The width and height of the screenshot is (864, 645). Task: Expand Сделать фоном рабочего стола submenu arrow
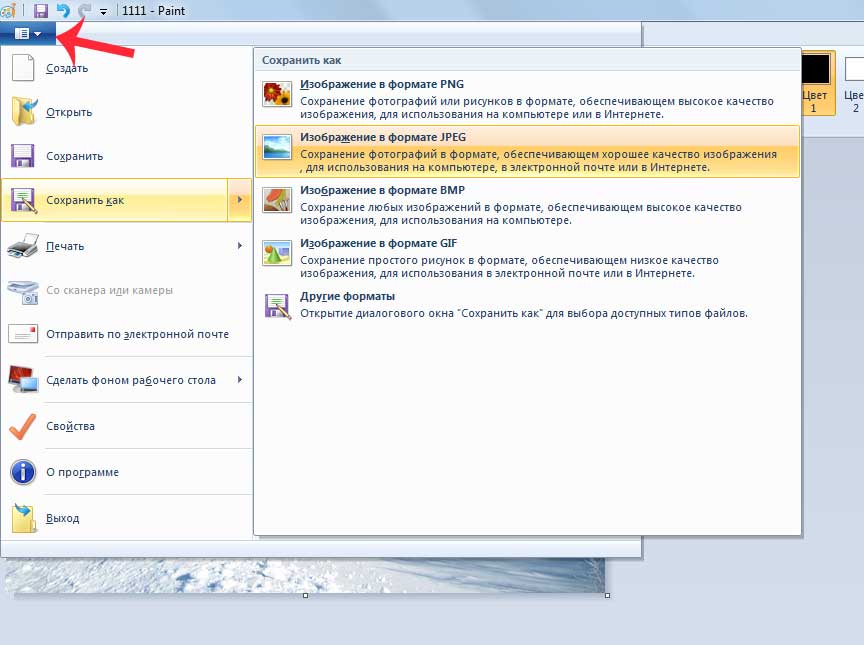[239, 380]
